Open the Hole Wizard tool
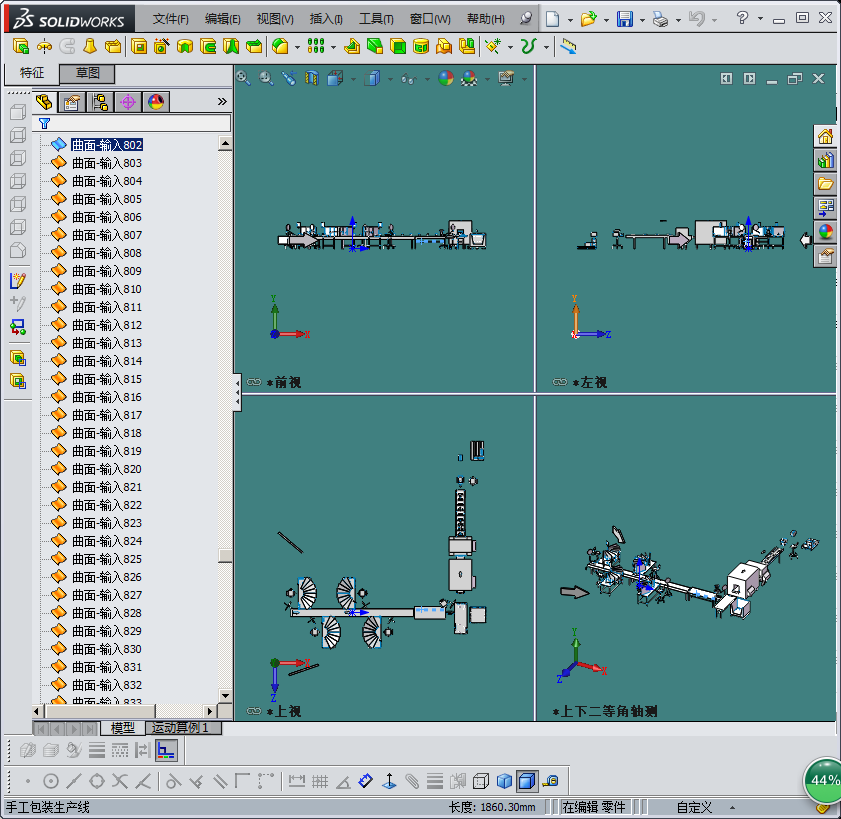Screen dimensions: 841x819 tap(161, 47)
